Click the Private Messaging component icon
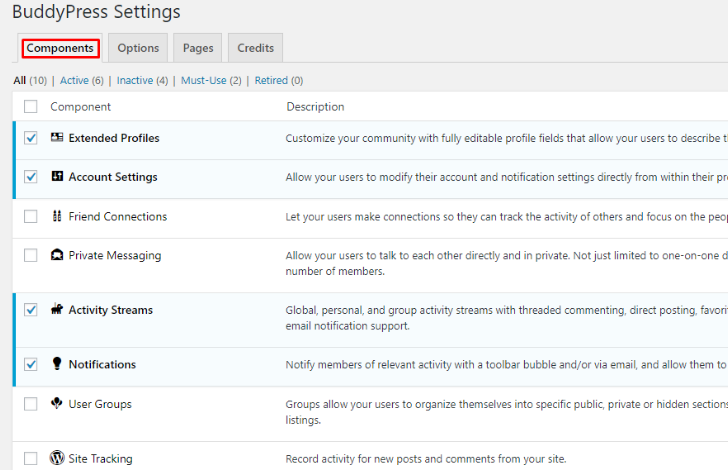The width and height of the screenshot is (728, 472). pos(57,255)
